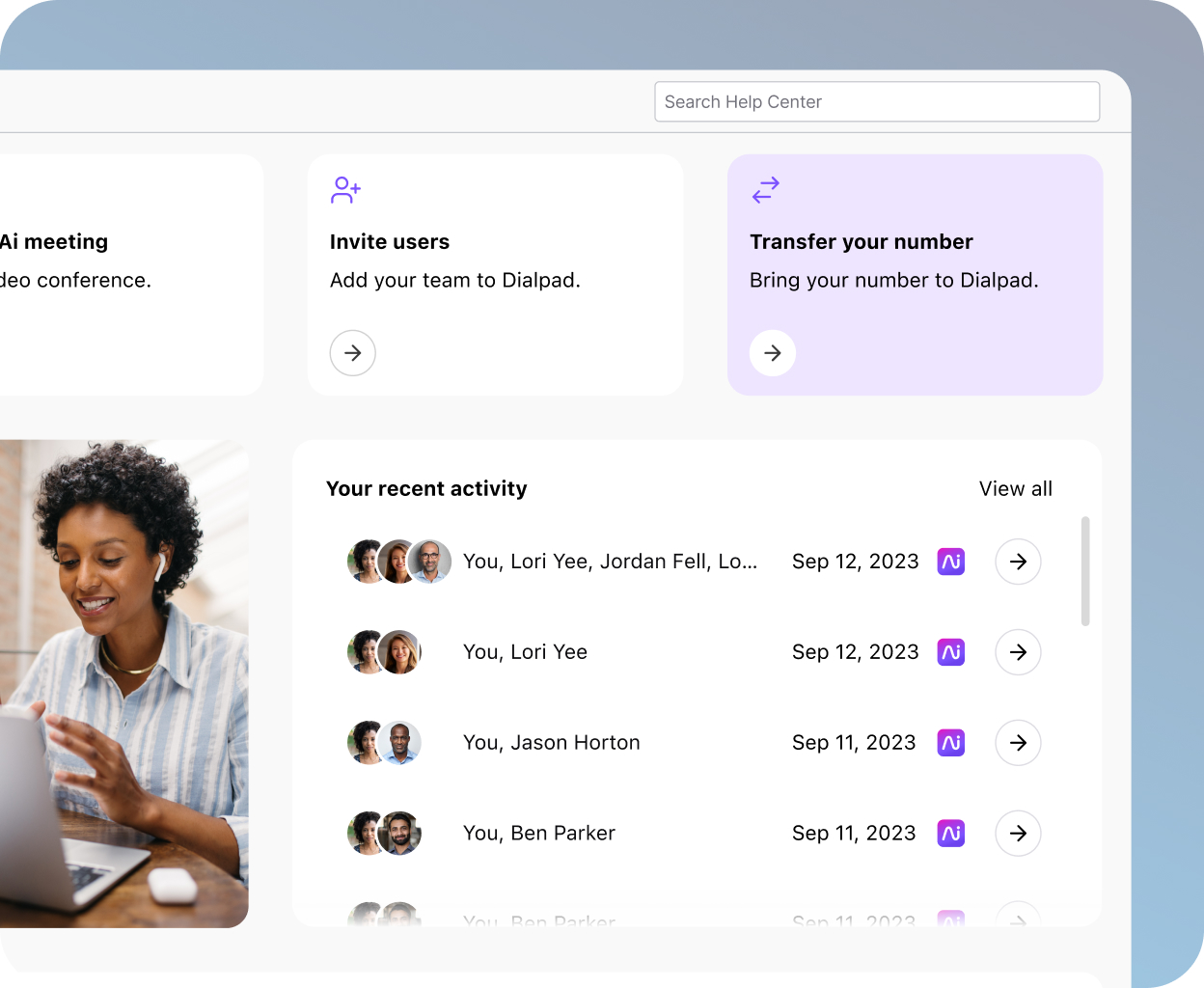Screen dimensions: 1204x988
Task: Click recent activity scrollbar
Action: pyautogui.click(x=1085, y=571)
